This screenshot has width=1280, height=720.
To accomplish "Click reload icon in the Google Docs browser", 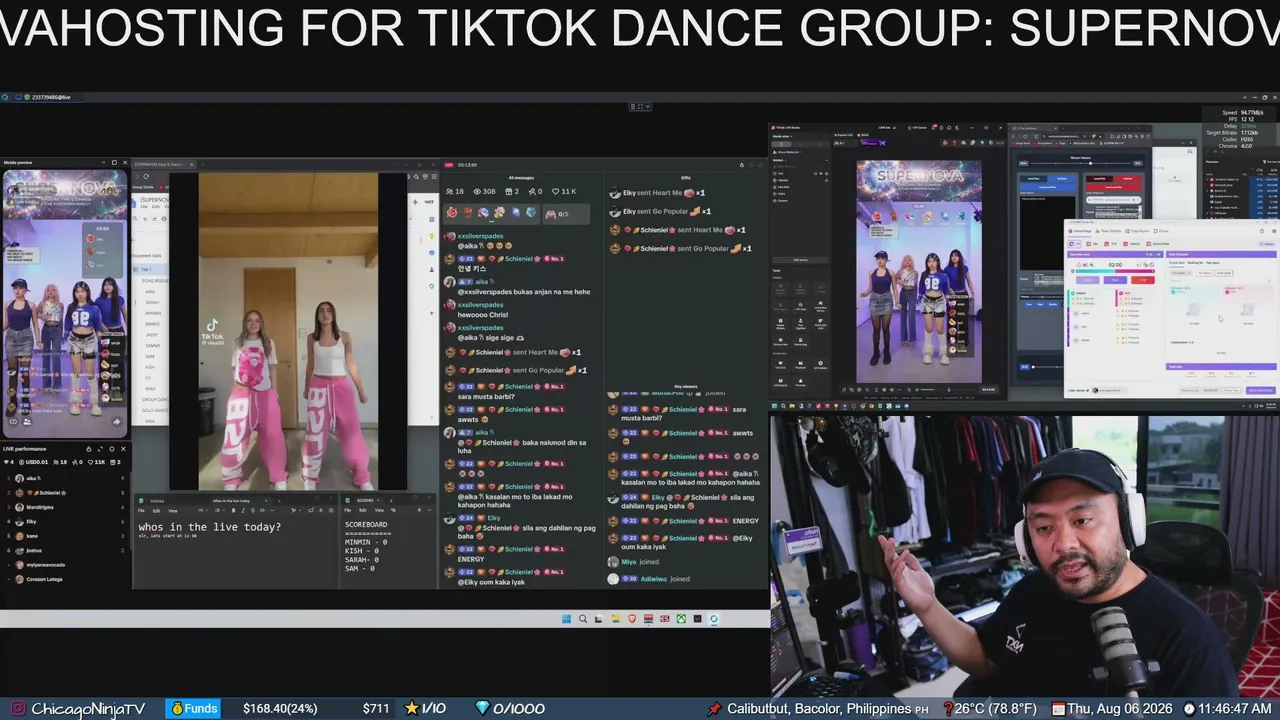I will click(x=146, y=176).
